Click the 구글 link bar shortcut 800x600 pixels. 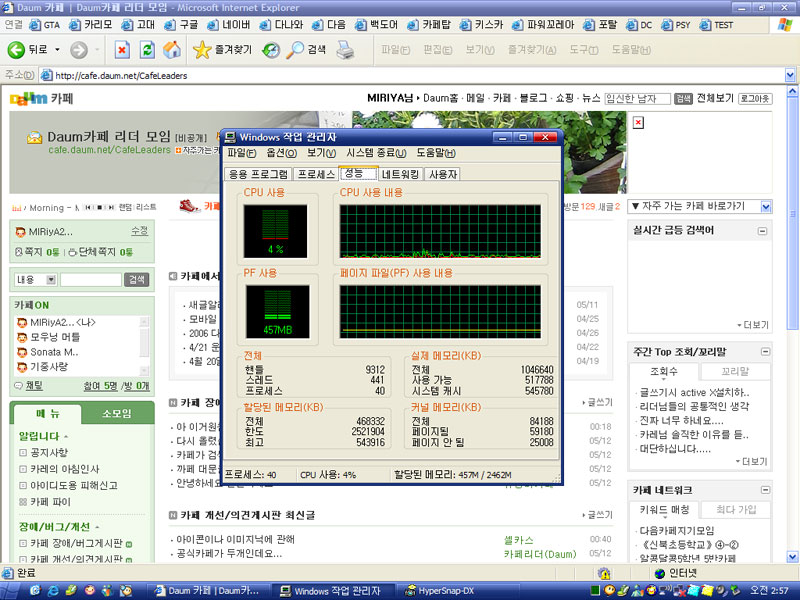pos(181,24)
